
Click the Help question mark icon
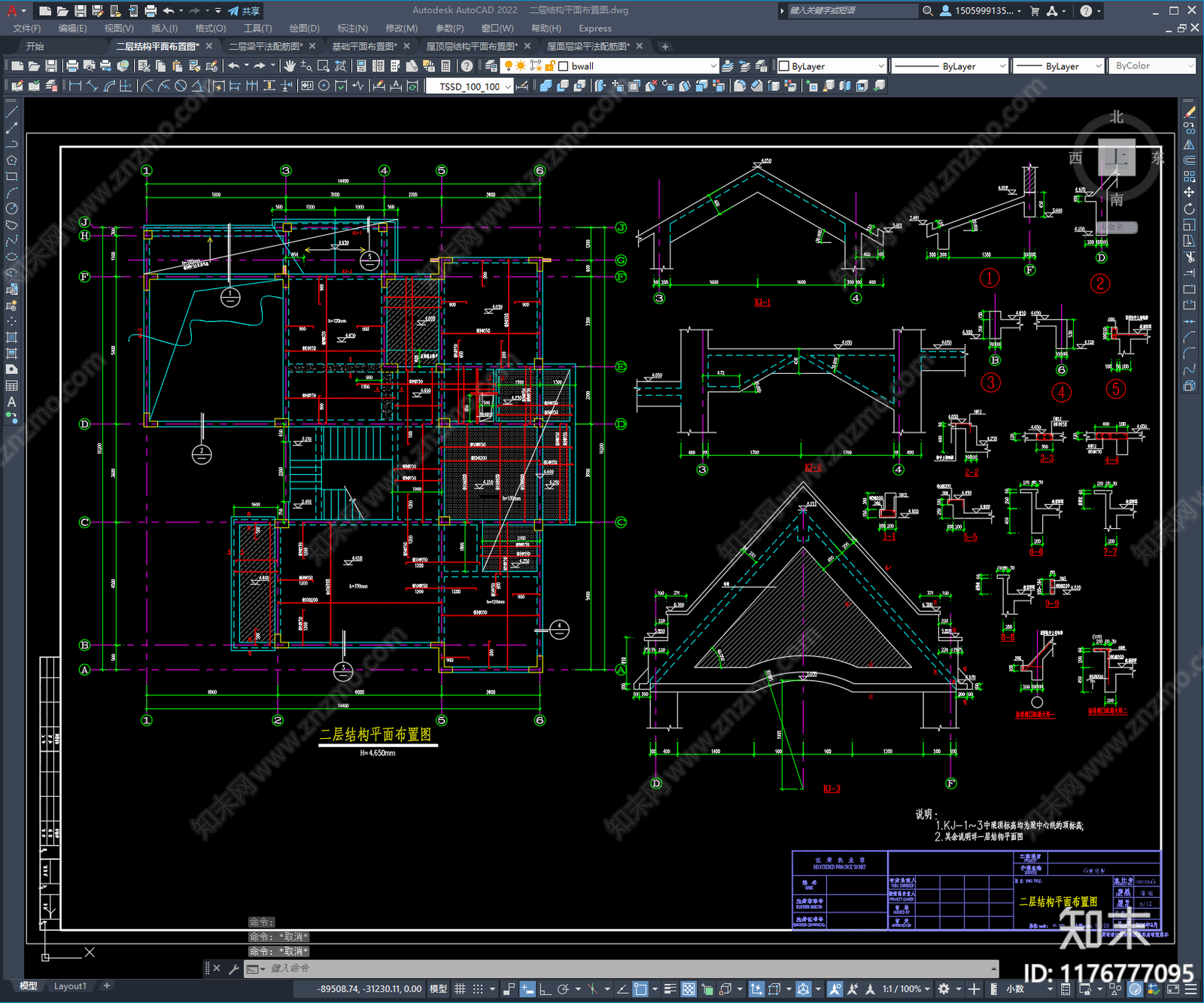point(467,66)
